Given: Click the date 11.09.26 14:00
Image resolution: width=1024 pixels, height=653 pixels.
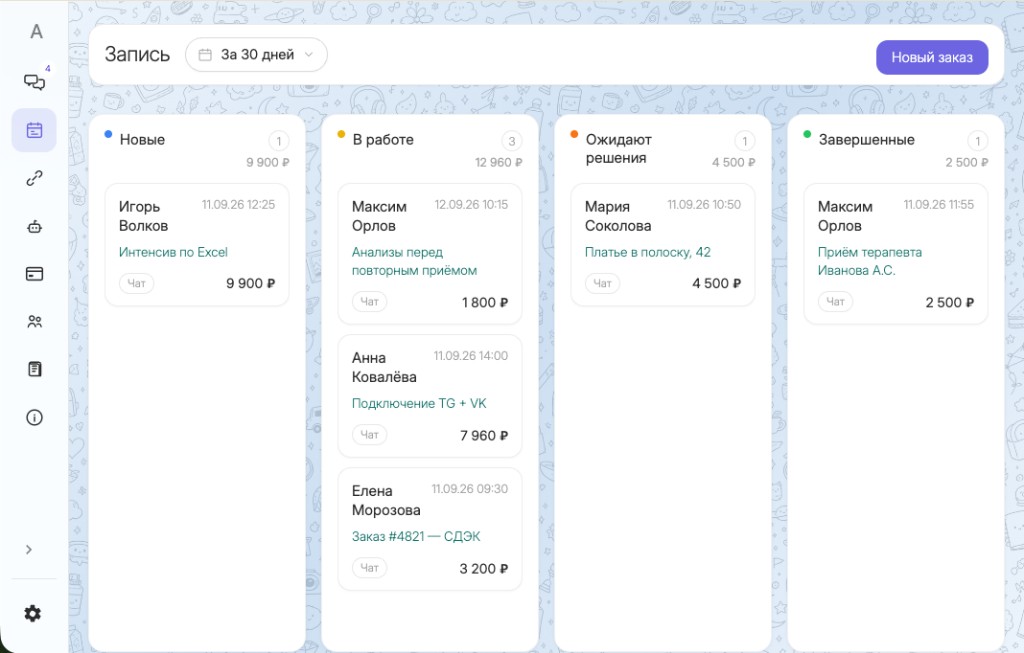Looking at the screenshot, I should (470, 356).
